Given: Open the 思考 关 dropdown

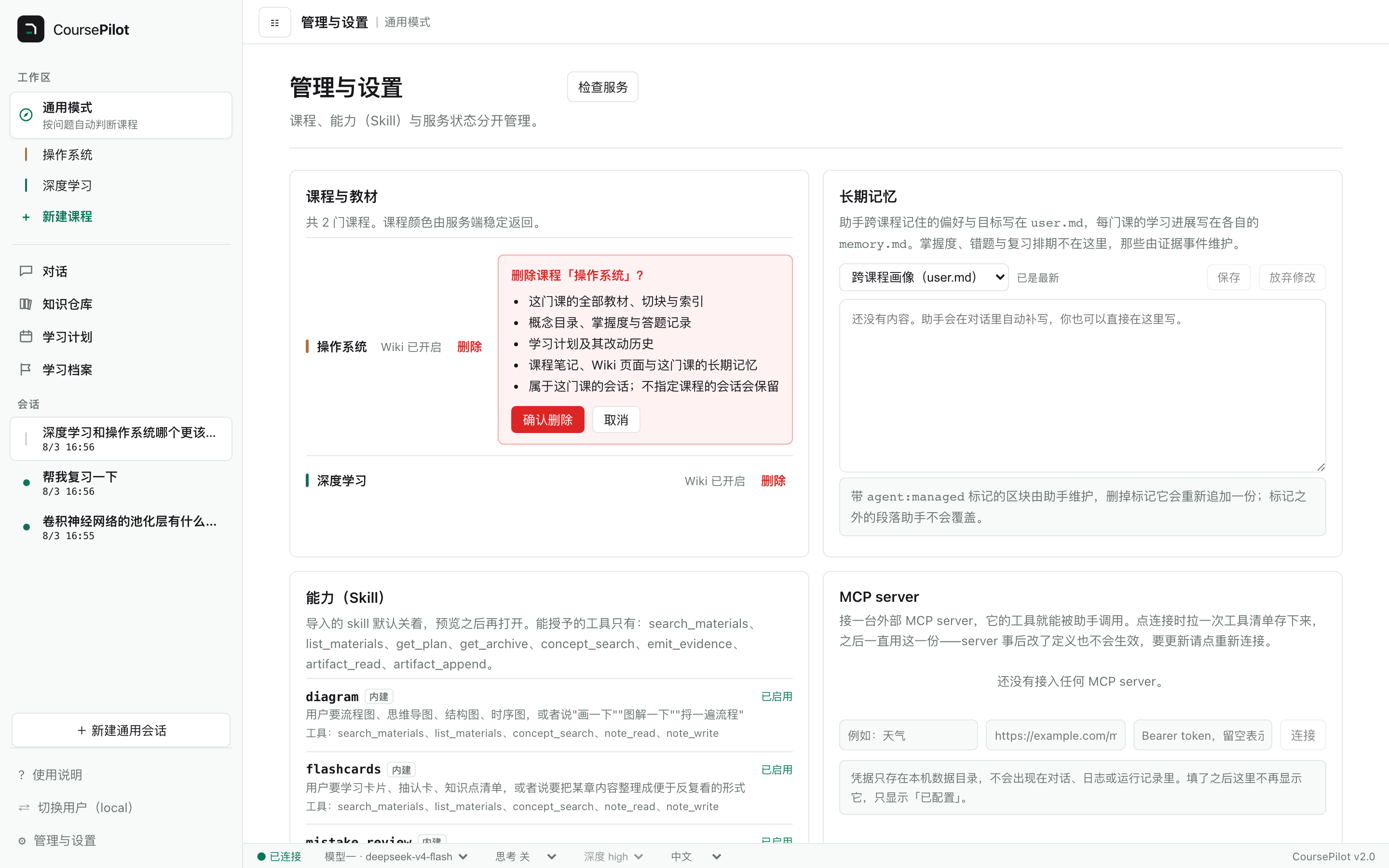Looking at the screenshot, I should pos(526,856).
